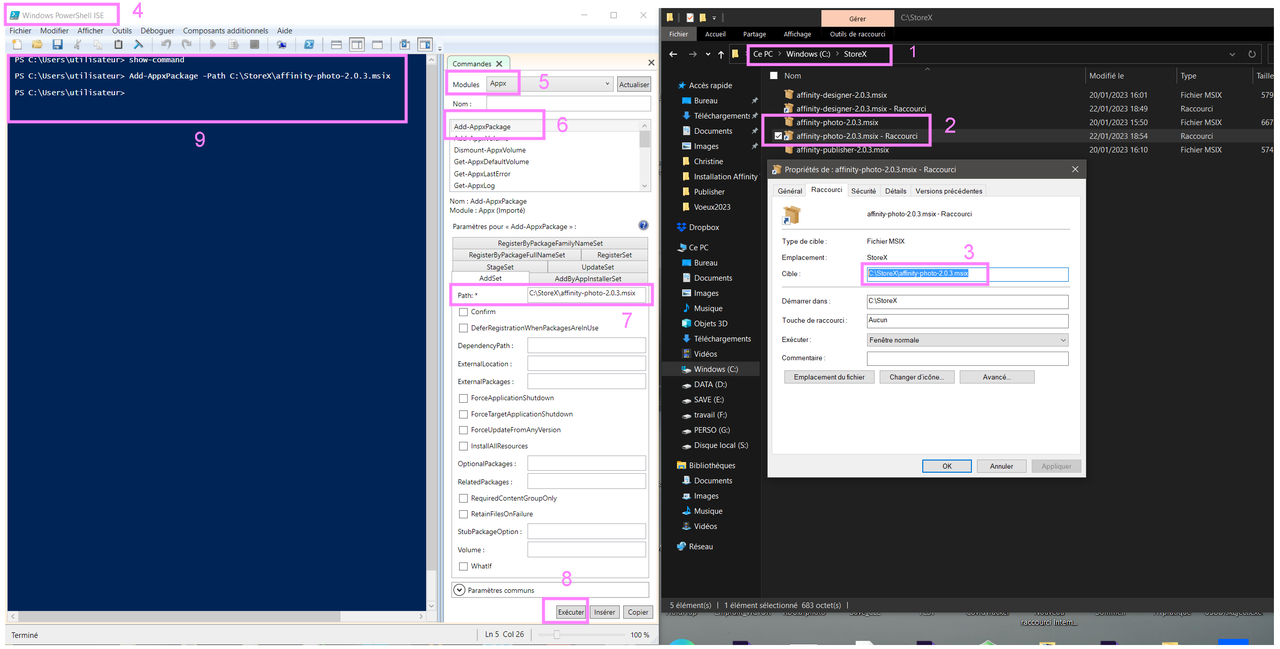Click the Undo arrow in ISE toolbar

click(166, 44)
